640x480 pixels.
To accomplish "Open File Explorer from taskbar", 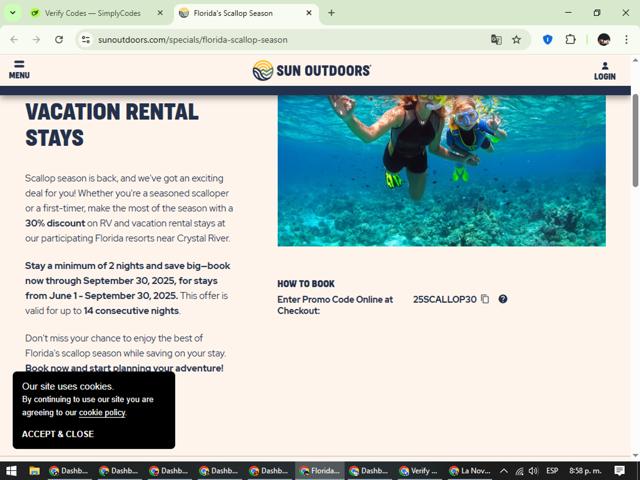I will pos(34,471).
